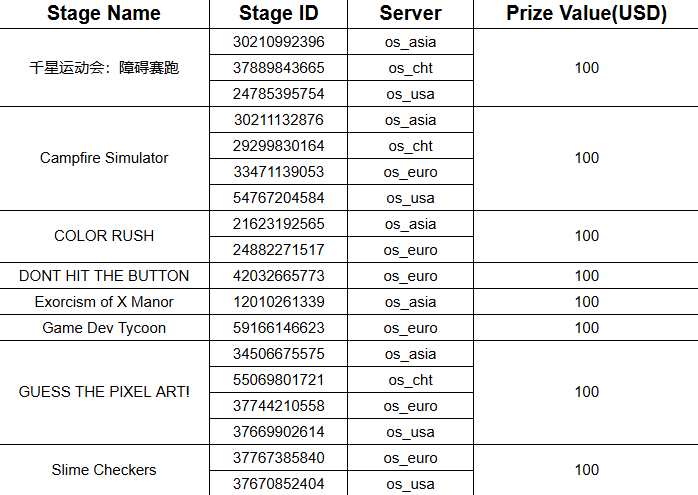Select Game Dev Tycoon stage name
This screenshot has width=698, height=495.
(x=104, y=328)
